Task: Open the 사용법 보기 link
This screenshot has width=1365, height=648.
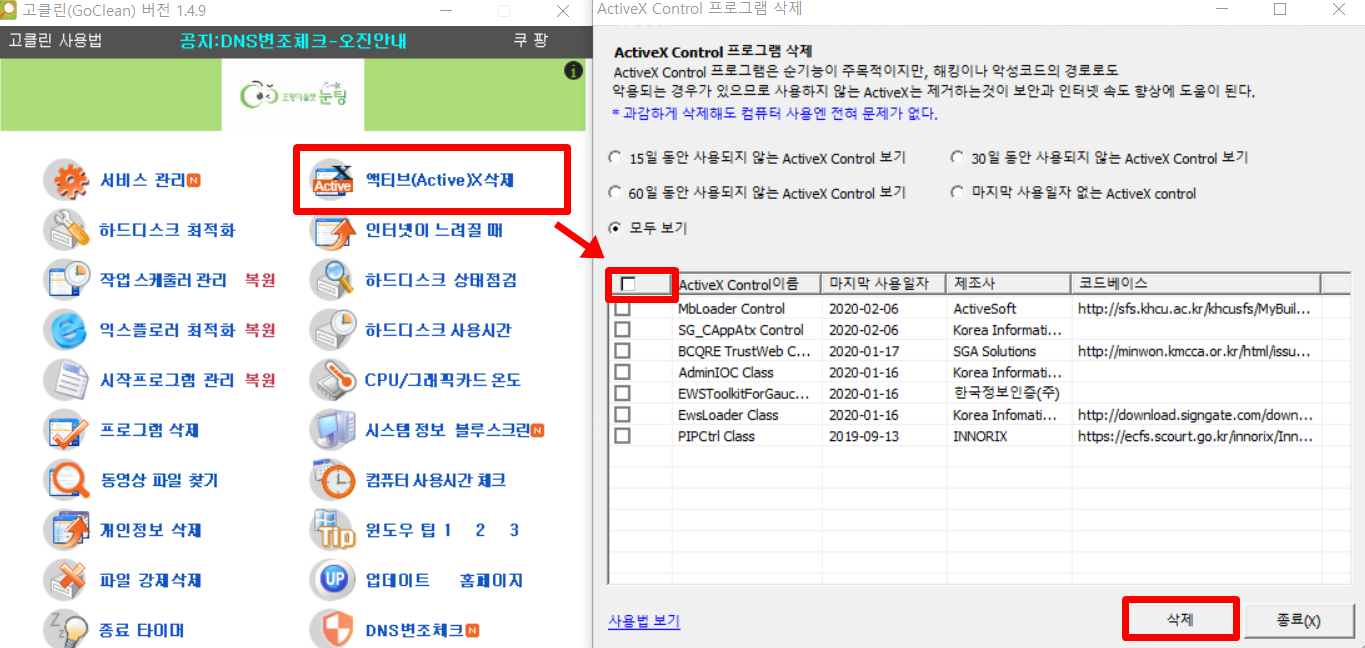Action: tap(644, 620)
